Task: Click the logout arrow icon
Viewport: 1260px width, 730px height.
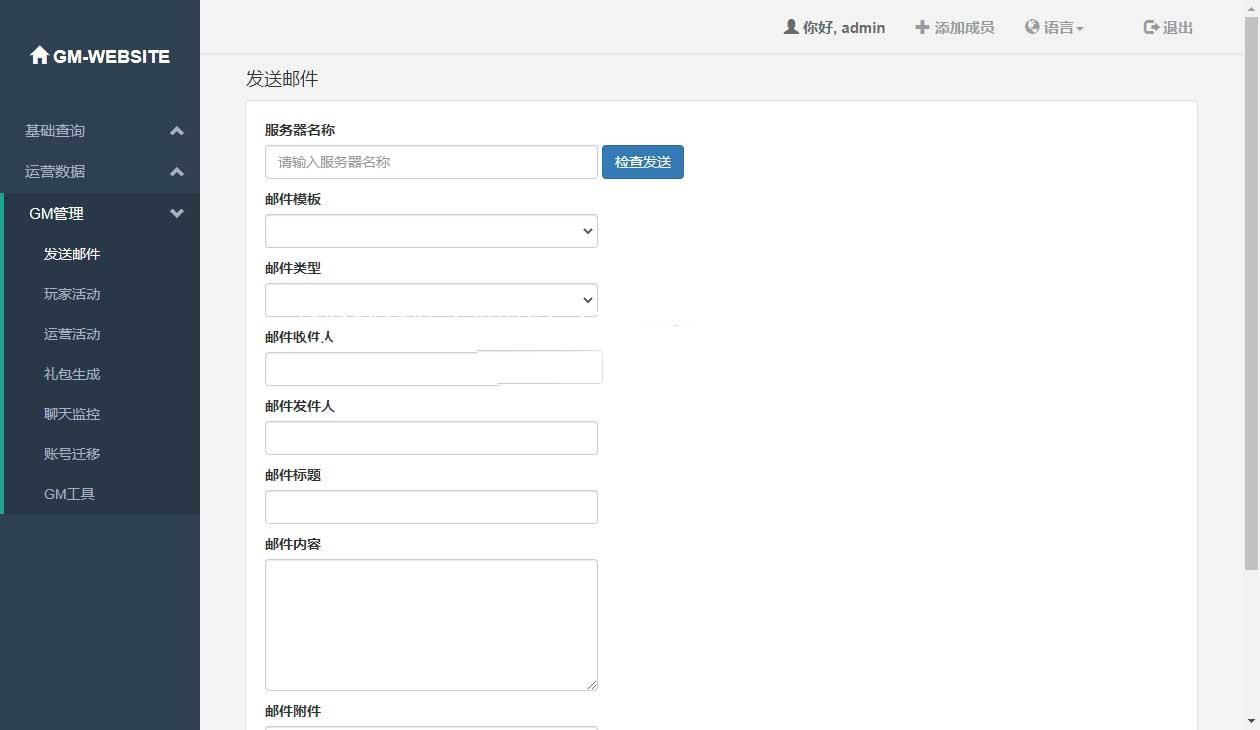Action: point(1151,27)
